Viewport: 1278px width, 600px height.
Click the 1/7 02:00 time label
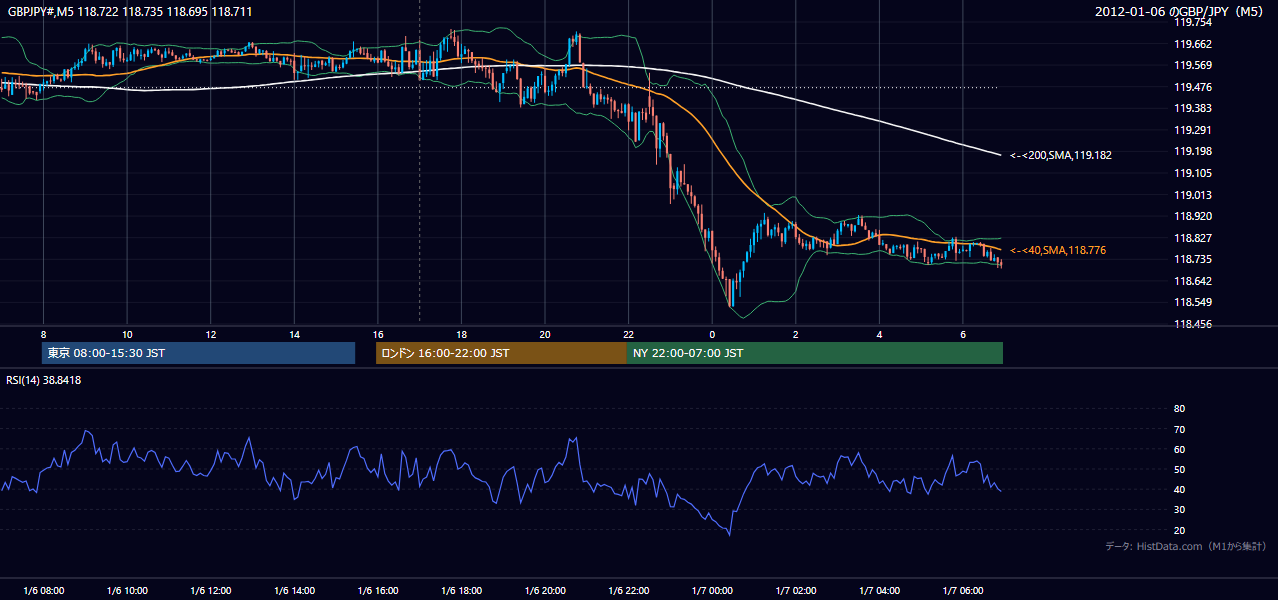[796, 590]
